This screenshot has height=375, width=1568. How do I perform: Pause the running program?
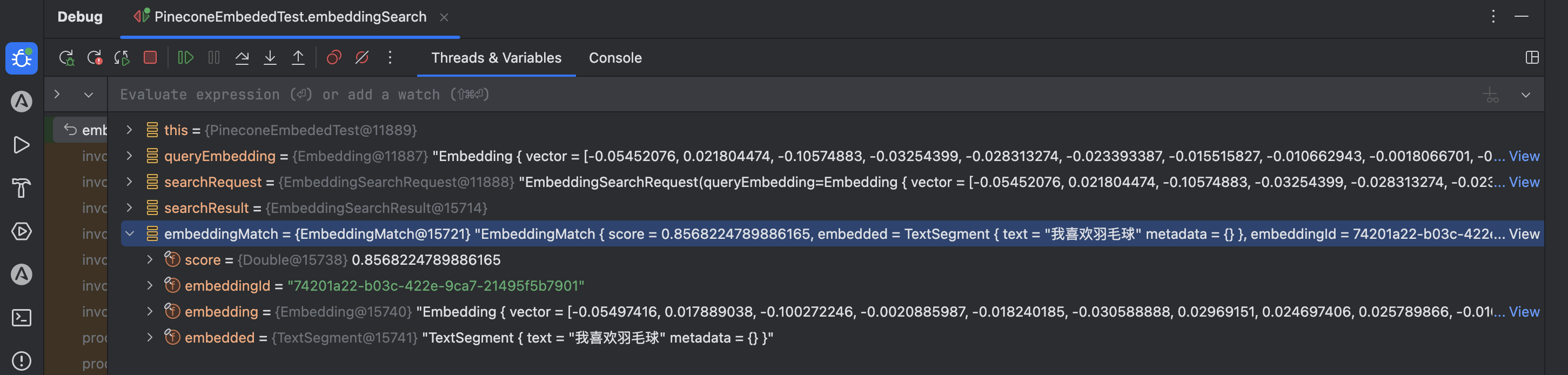point(213,58)
